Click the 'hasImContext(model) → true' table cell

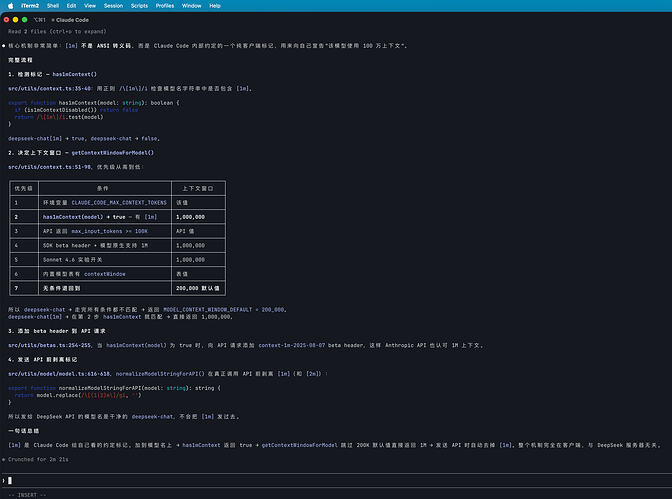(105, 217)
